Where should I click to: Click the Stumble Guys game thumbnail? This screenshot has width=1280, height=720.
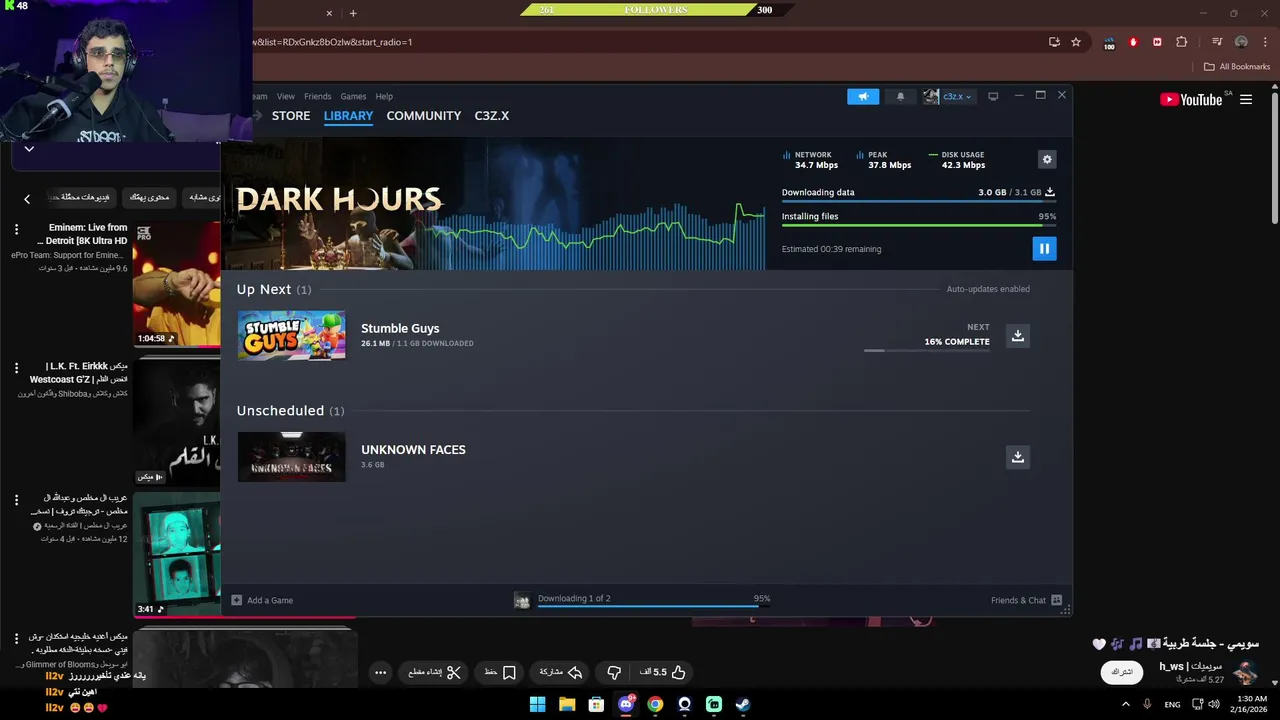click(x=292, y=335)
